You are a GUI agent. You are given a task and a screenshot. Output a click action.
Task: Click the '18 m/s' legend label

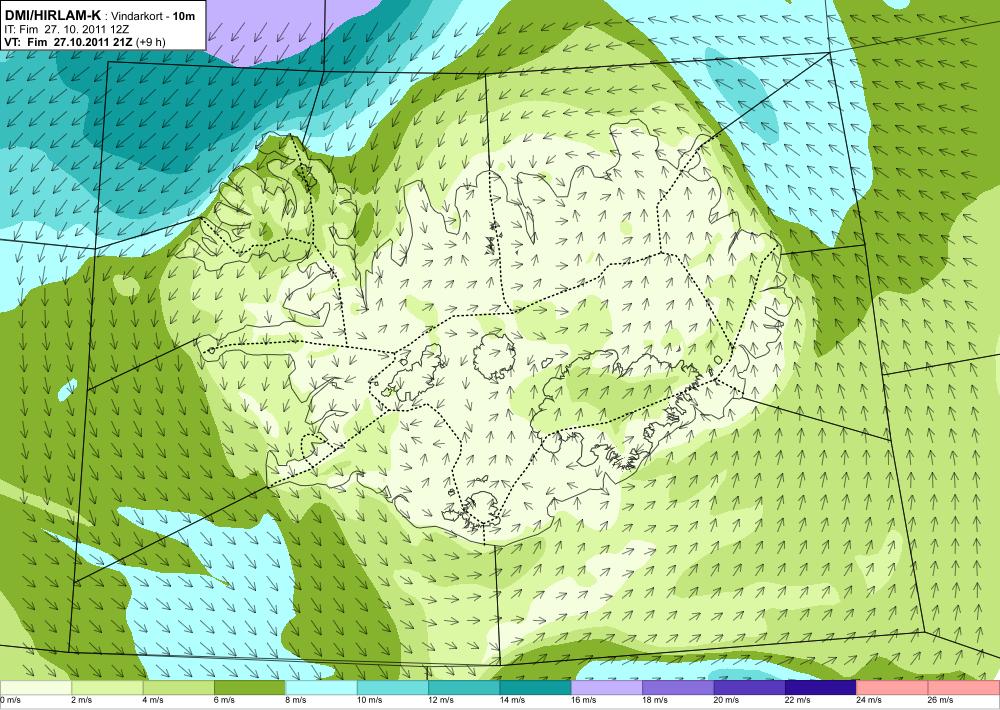pyautogui.click(x=656, y=700)
